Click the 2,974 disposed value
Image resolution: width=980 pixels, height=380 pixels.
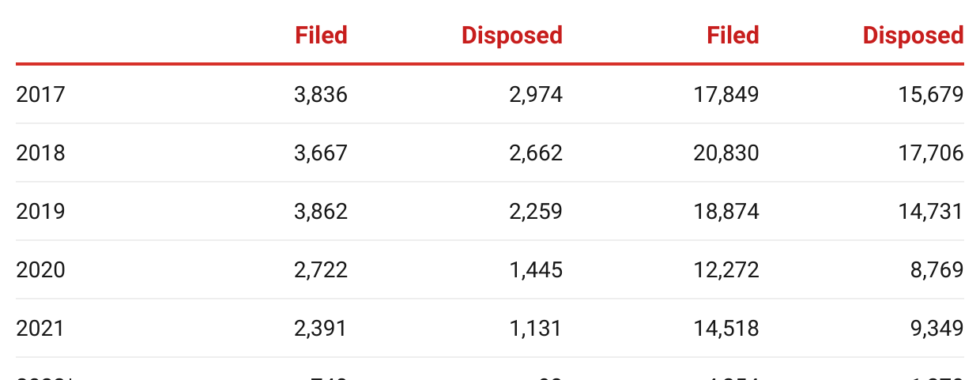point(535,94)
